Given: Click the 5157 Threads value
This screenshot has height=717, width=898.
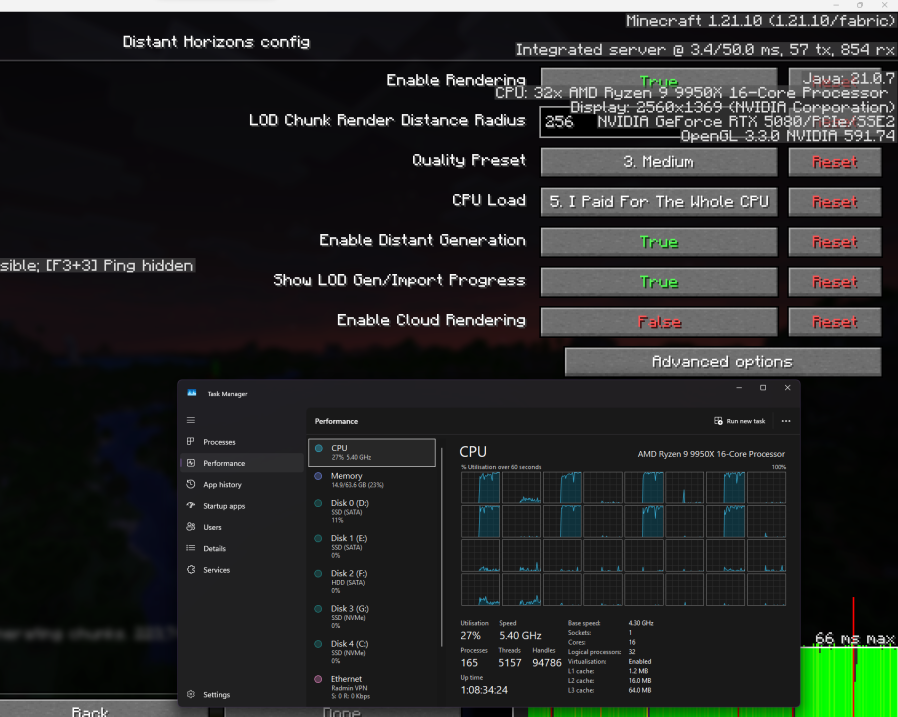Looking at the screenshot, I should (510, 663).
